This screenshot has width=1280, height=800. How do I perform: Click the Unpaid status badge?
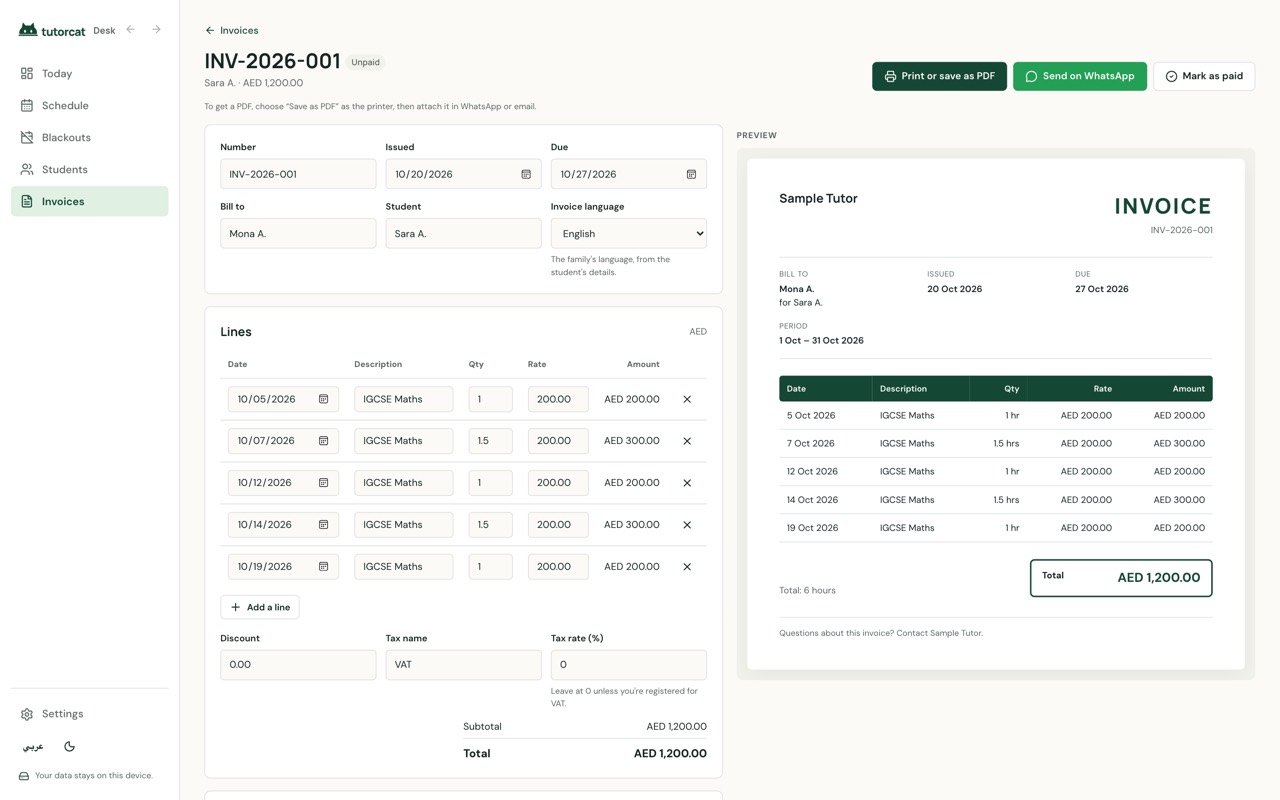click(365, 62)
